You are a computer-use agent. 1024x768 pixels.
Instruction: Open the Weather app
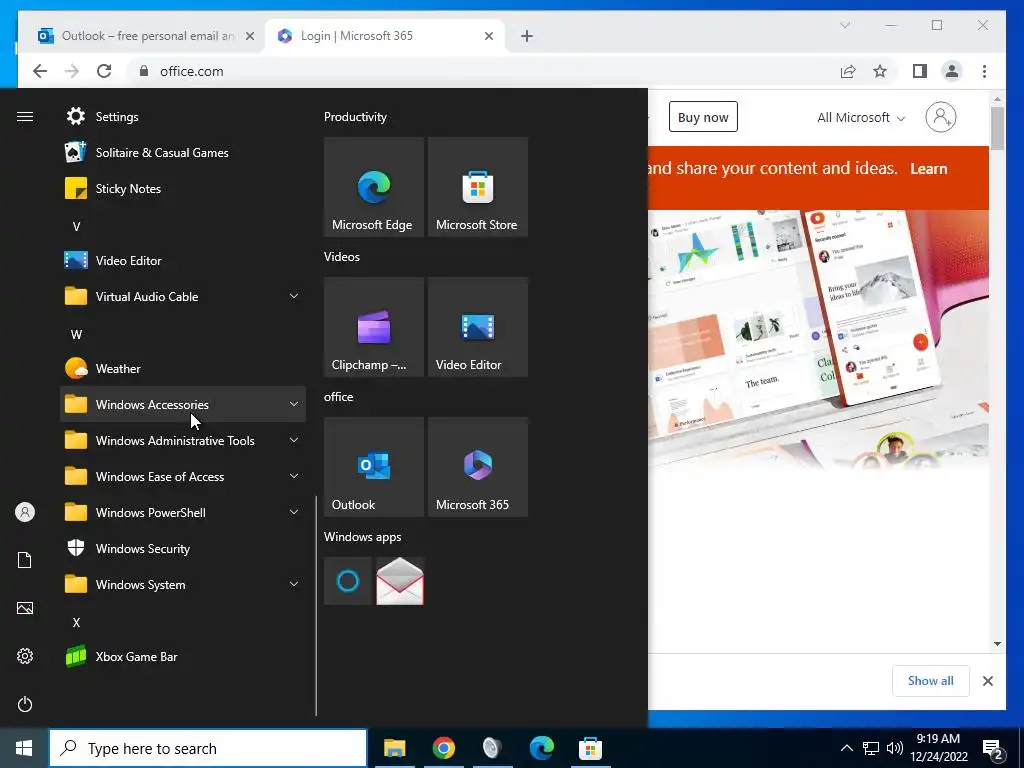pyautogui.click(x=183, y=368)
